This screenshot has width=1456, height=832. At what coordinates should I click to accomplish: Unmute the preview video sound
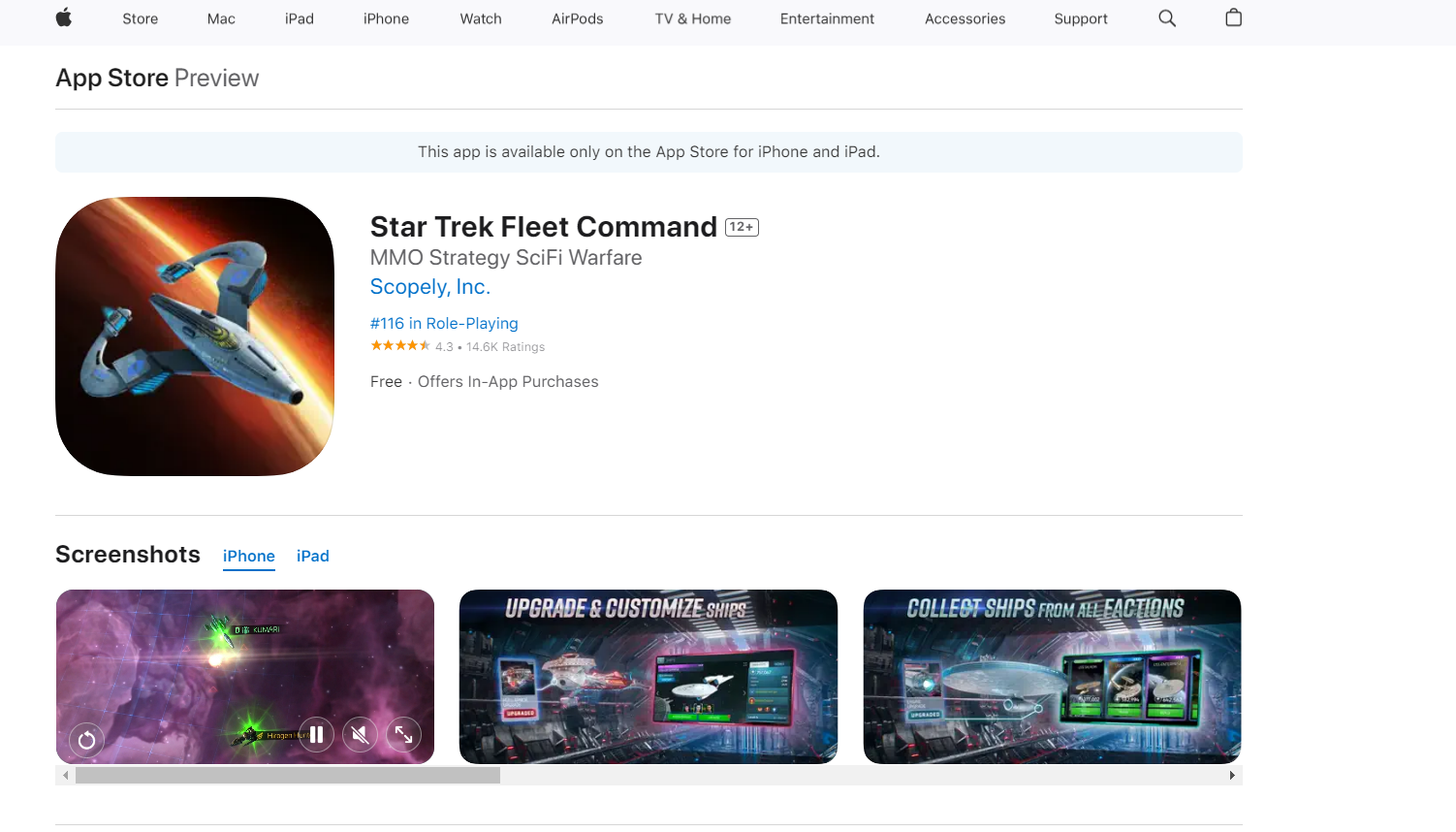click(x=360, y=735)
